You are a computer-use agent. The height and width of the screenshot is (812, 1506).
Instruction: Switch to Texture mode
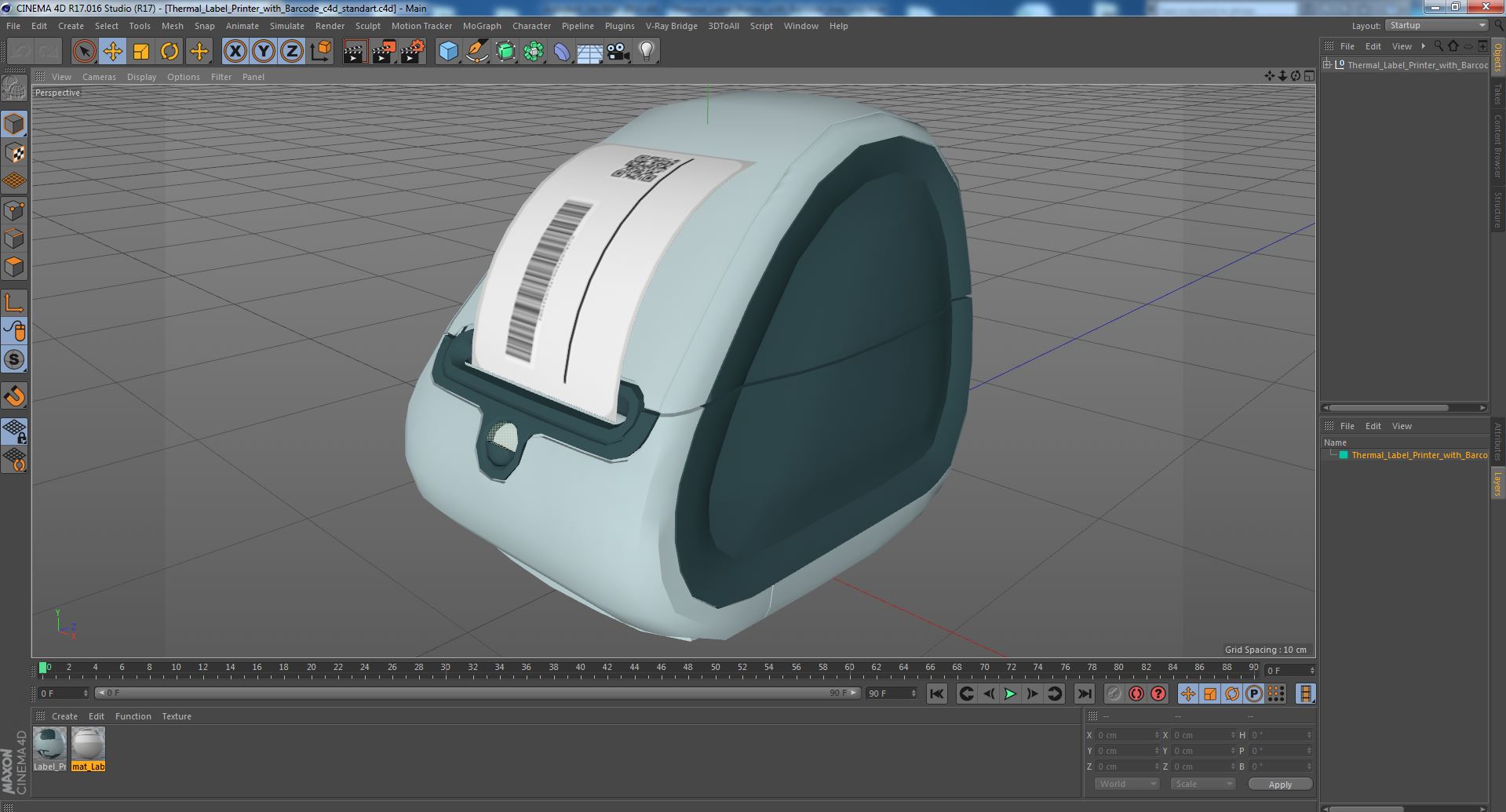(14, 153)
